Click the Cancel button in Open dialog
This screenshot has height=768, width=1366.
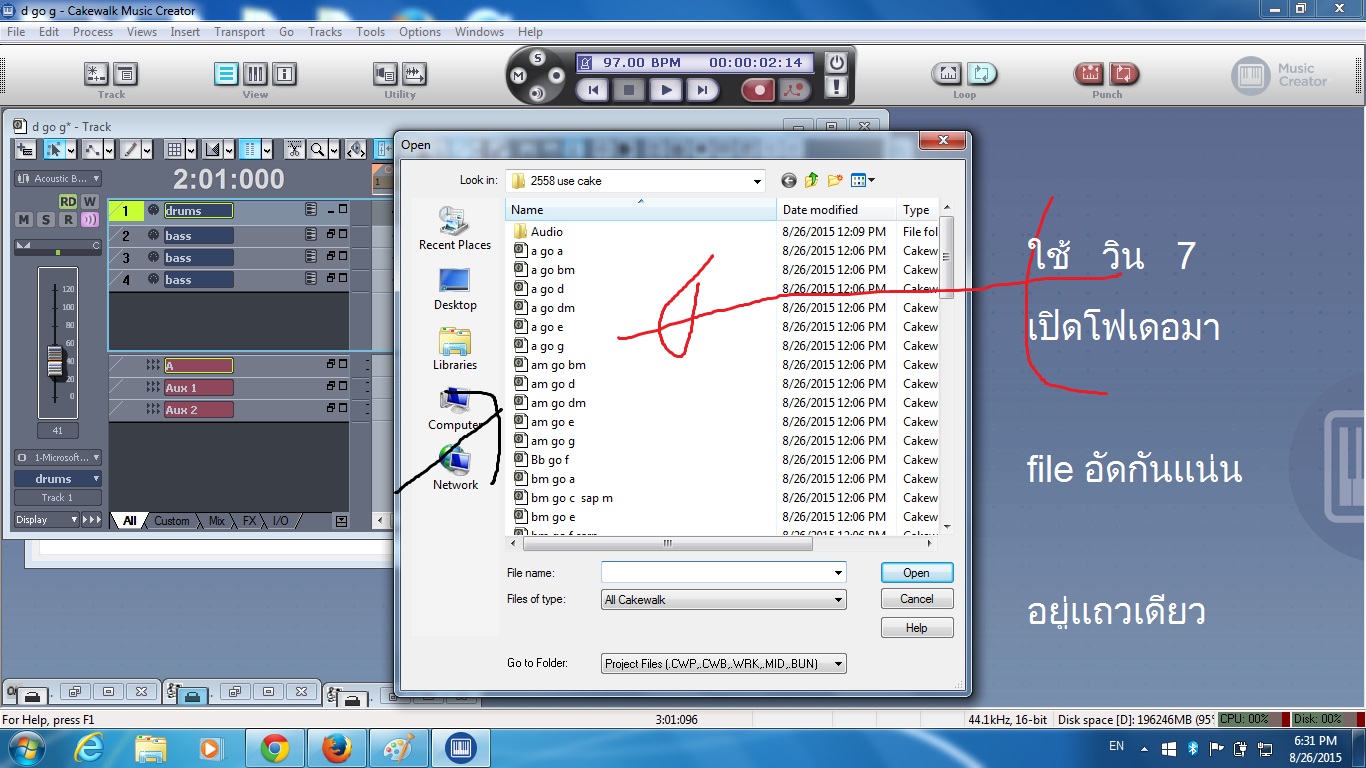pyautogui.click(x=917, y=599)
